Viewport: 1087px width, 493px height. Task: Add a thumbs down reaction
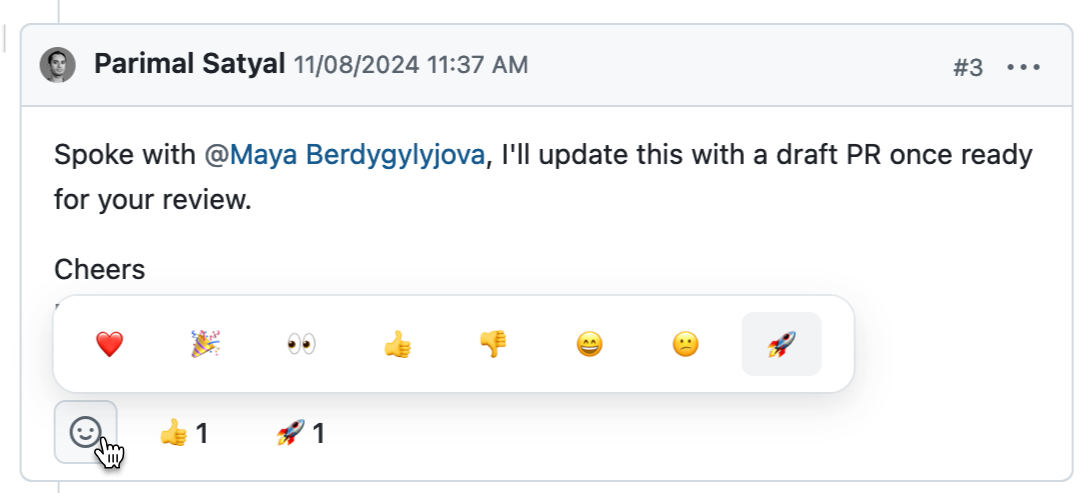tap(493, 345)
